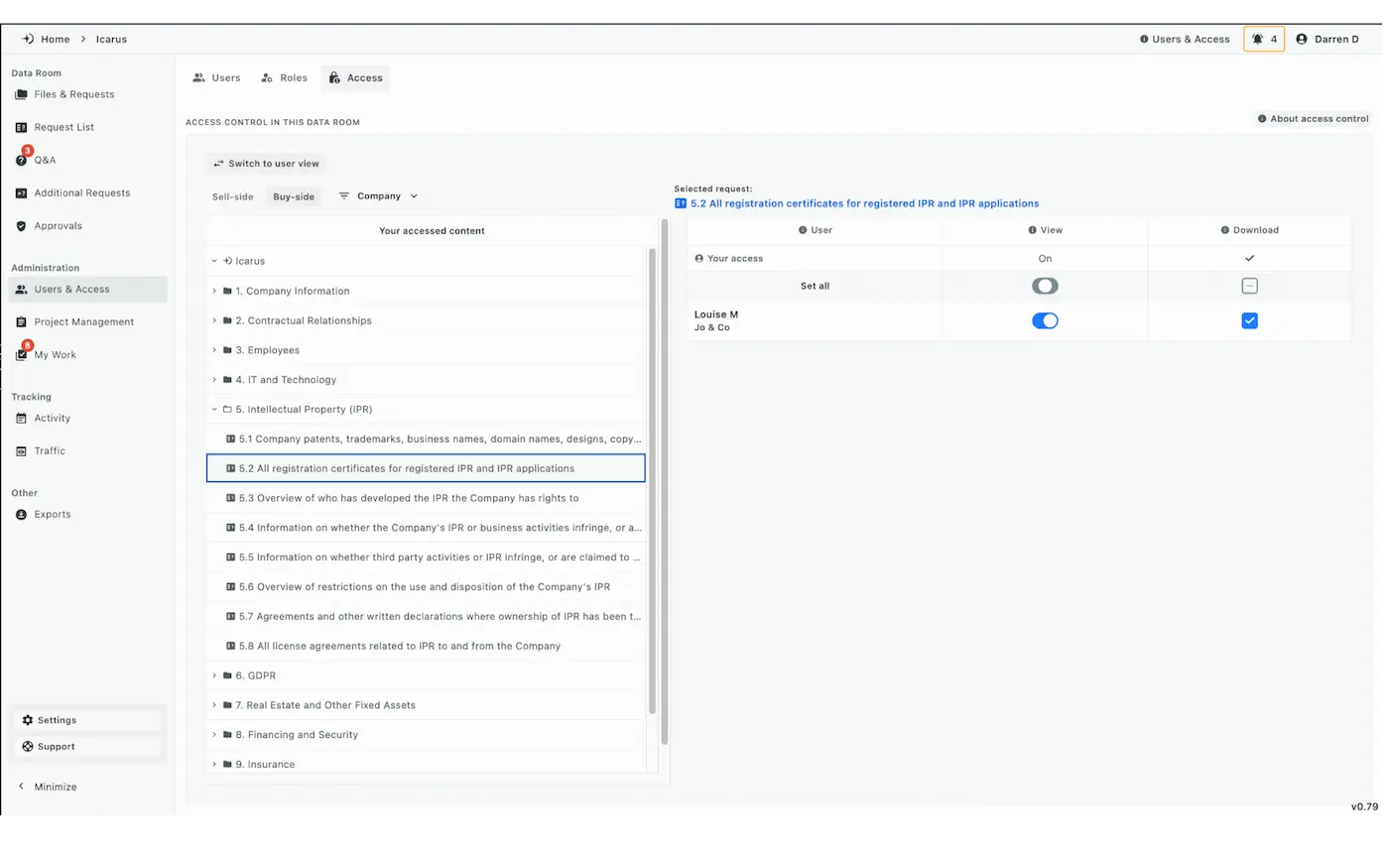
Task: Click Users & Access sidebar icon
Action: [21, 290]
